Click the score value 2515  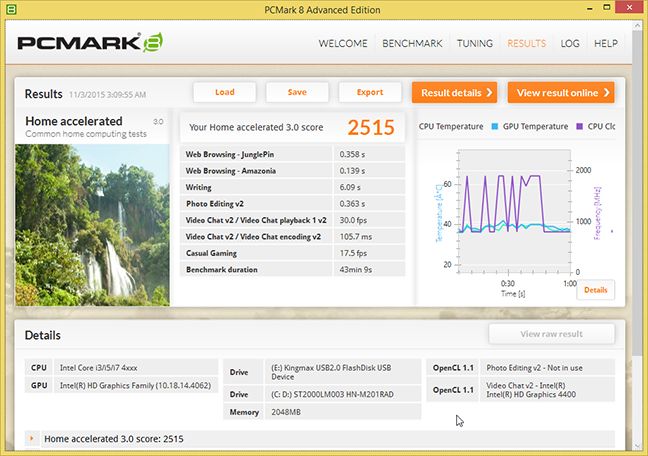pos(371,127)
